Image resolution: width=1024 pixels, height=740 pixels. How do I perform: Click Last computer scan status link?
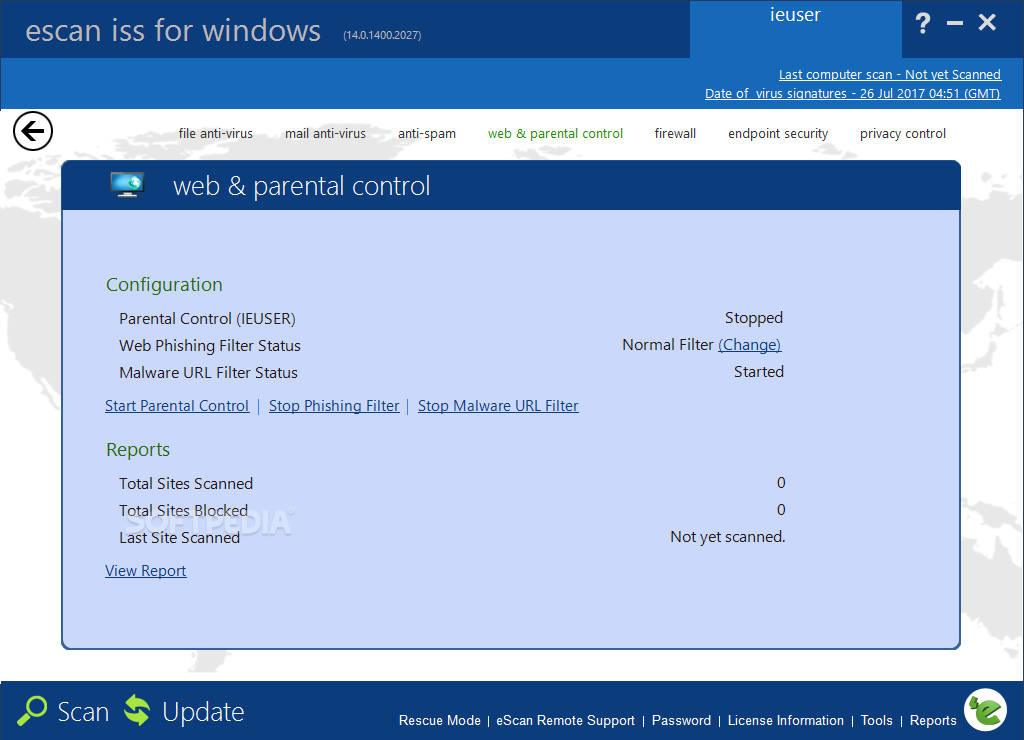click(889, 74)
